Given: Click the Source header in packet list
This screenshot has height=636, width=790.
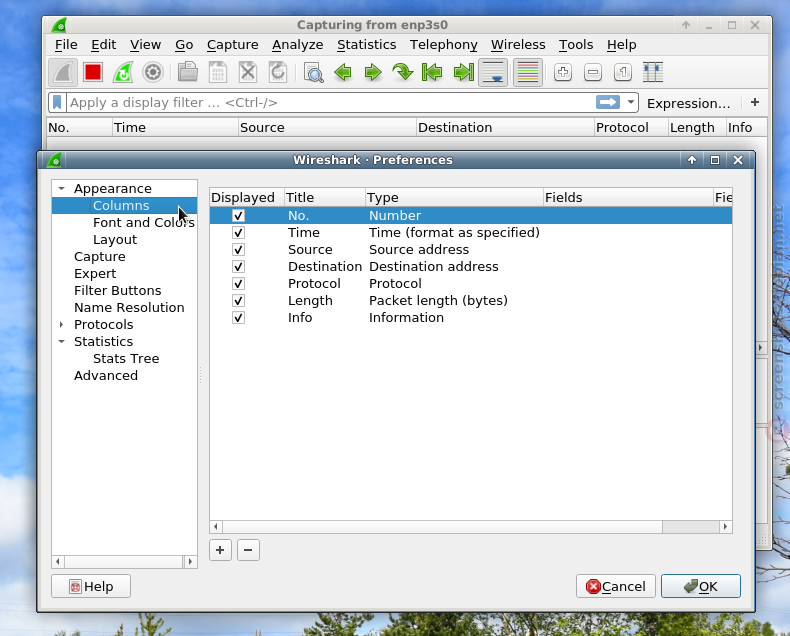Looking at the screenshot, I should [327, 128].
